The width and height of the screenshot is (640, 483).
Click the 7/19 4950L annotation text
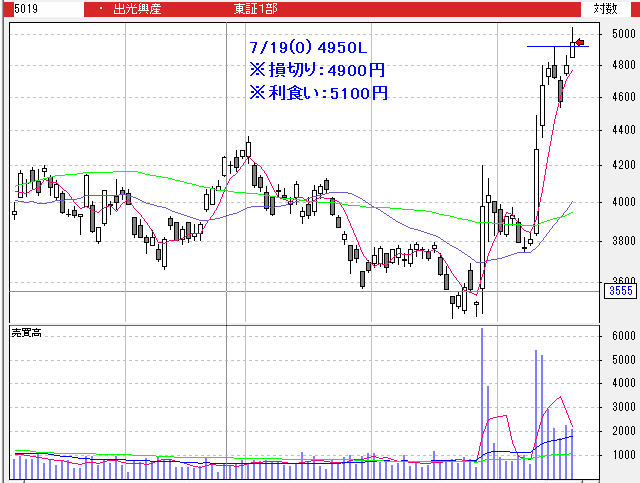(x=310, y=48)
